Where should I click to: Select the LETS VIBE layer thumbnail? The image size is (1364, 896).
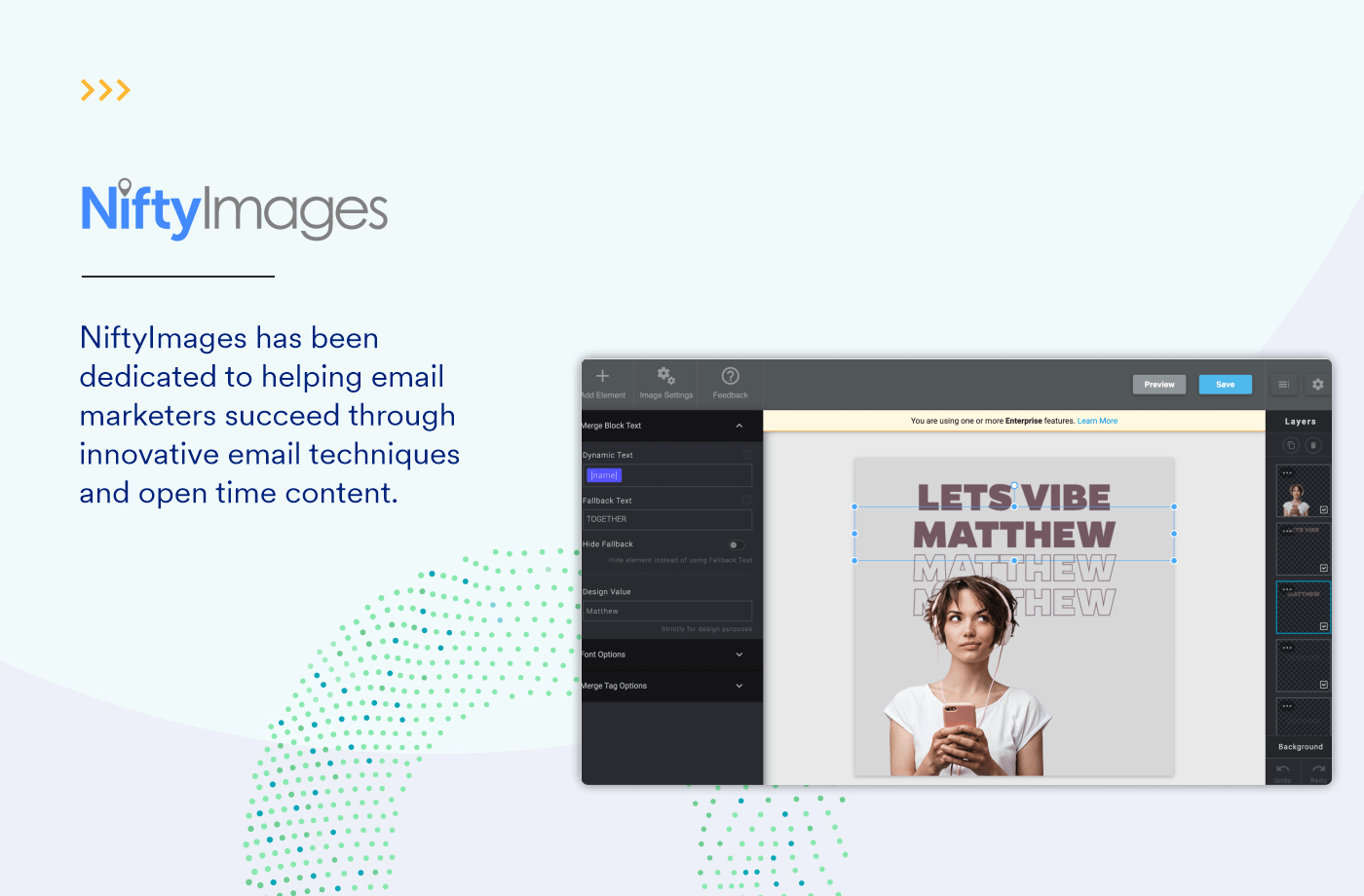(1303, 549)
